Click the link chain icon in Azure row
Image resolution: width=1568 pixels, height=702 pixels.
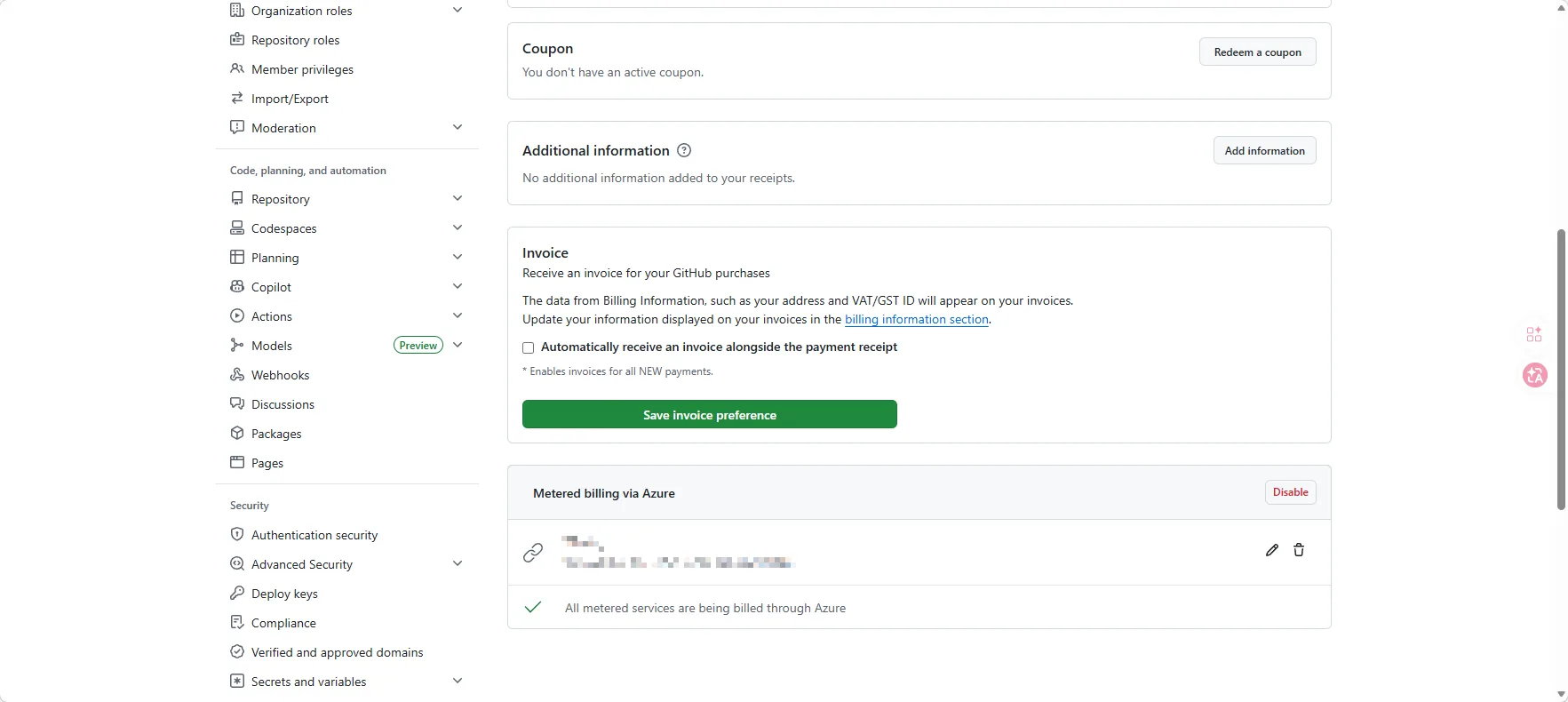(533, 553)
